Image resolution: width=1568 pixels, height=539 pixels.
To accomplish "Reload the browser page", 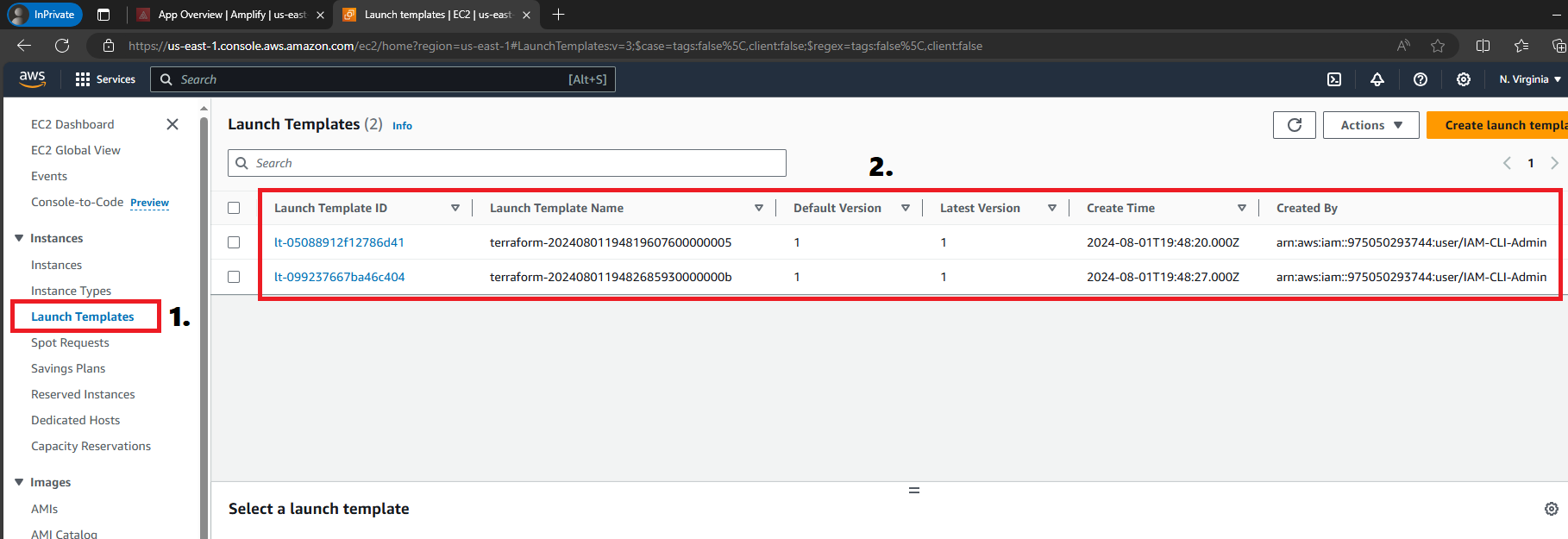I will click(x=62, y=46).
